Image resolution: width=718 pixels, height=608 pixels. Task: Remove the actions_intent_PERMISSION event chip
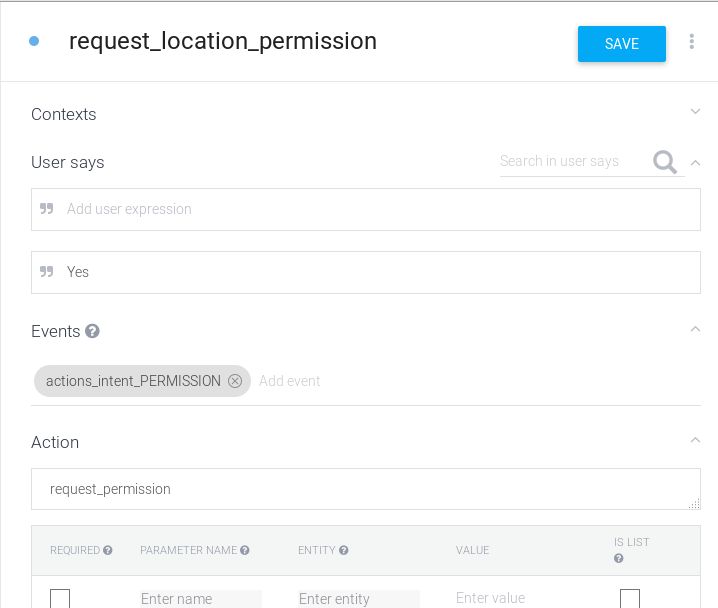click(235, 381)
